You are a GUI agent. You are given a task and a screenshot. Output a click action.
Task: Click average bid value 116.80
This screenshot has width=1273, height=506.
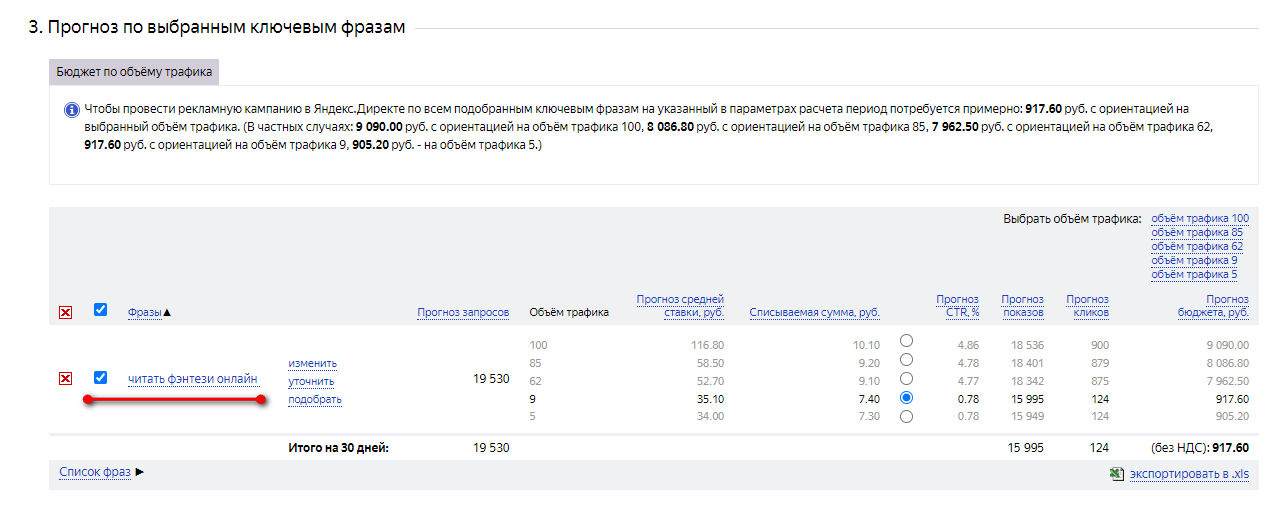[707, 345]
